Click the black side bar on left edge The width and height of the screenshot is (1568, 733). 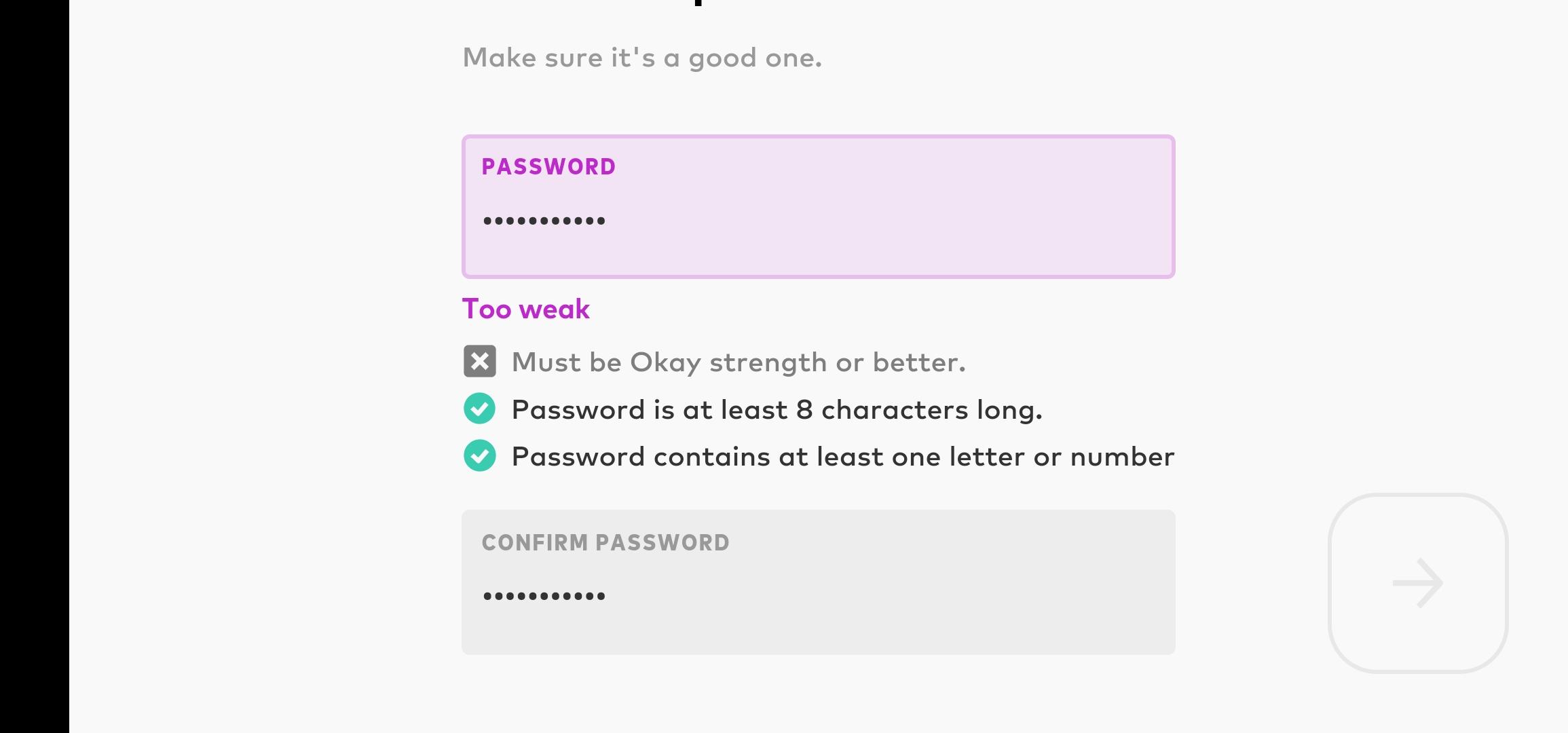(x=34, y=366)
